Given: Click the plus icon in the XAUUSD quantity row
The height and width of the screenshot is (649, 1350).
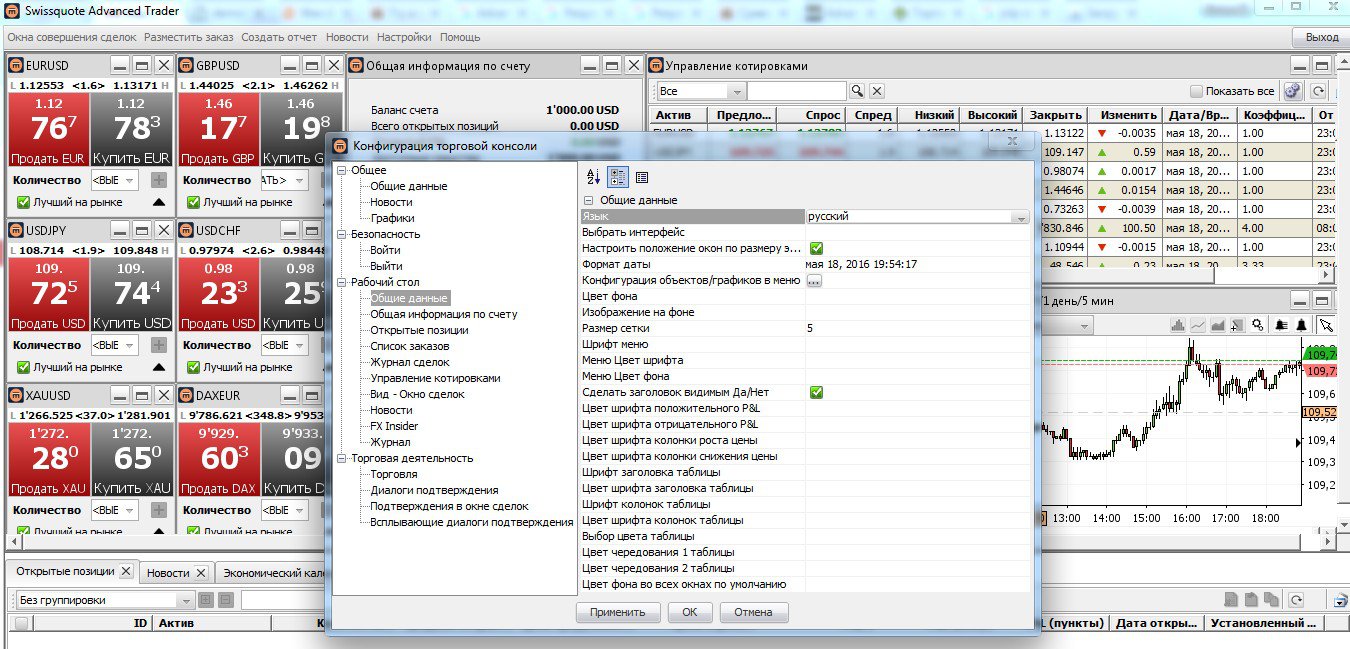Looking at the screenshot, I should click(159, 510).
